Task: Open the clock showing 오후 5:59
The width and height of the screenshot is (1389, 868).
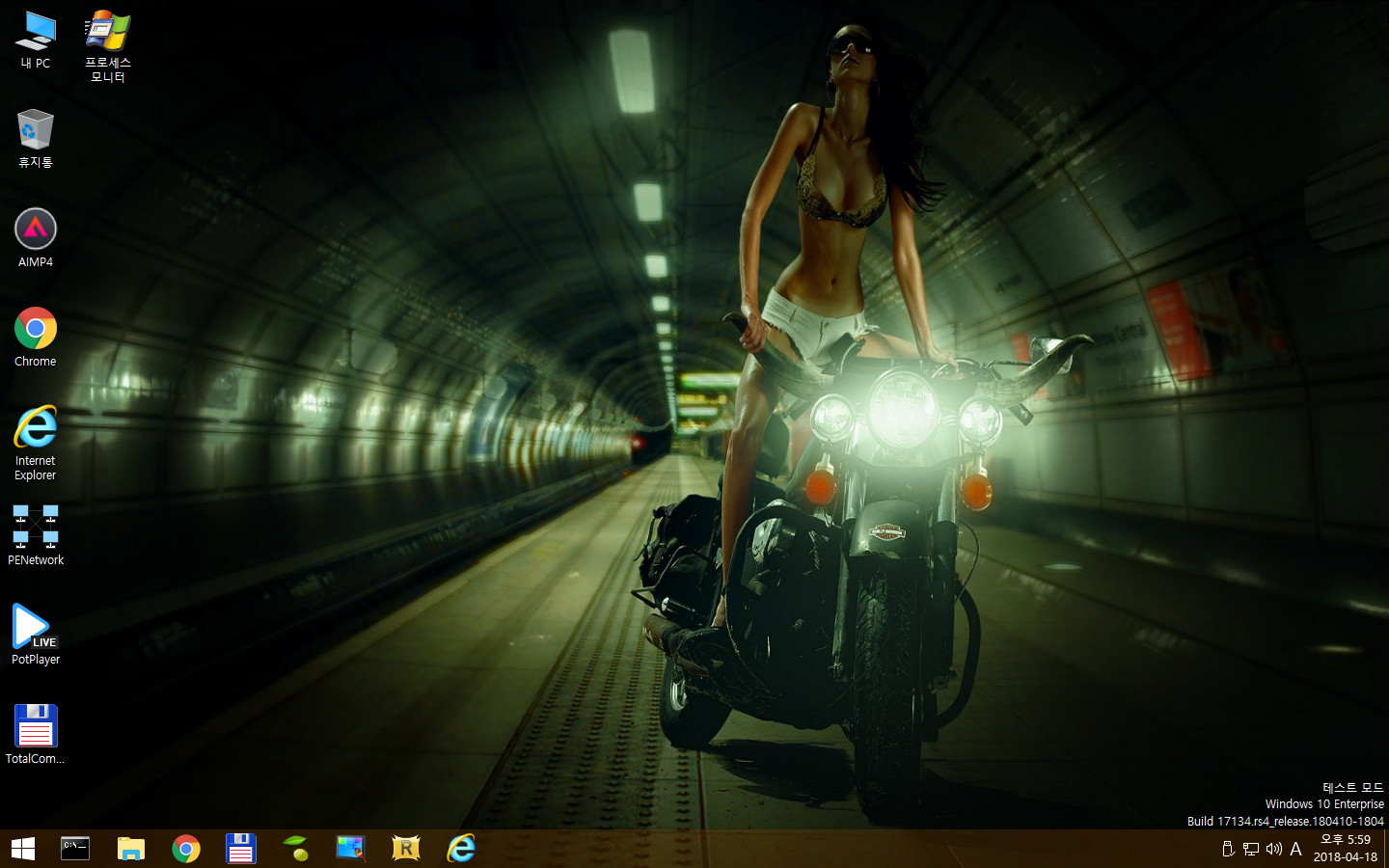Action: [1346, 849]
